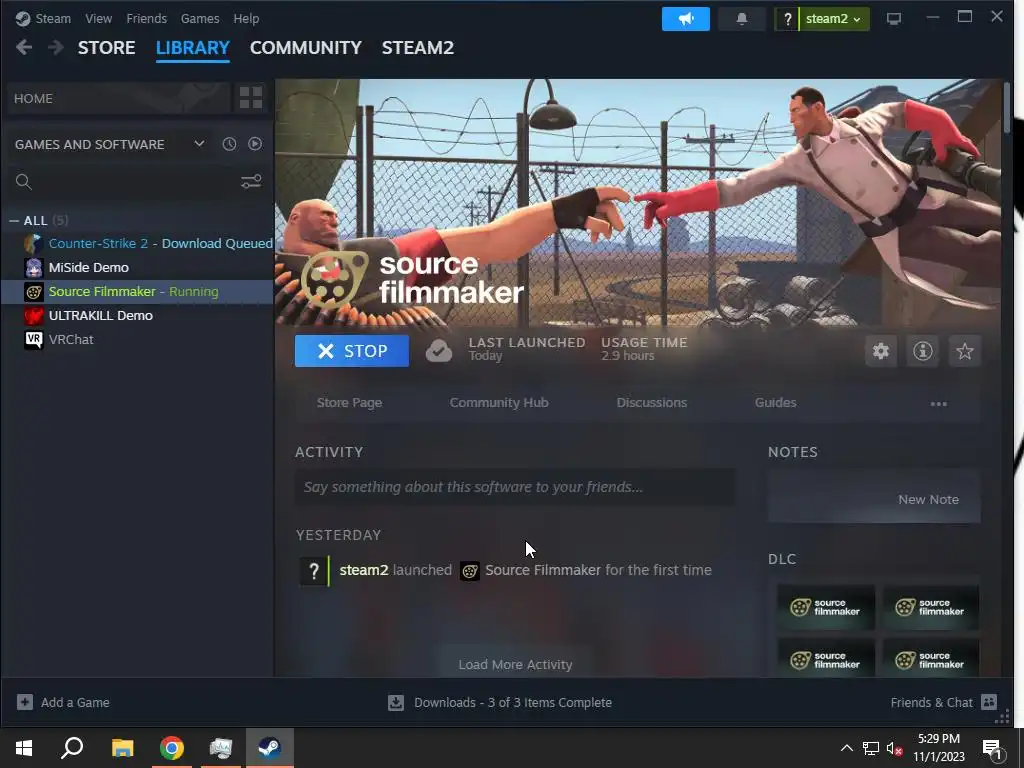This screenshot has height=768, width=1024.
Task: Open the manage gear icon
Action: point(880,351)
